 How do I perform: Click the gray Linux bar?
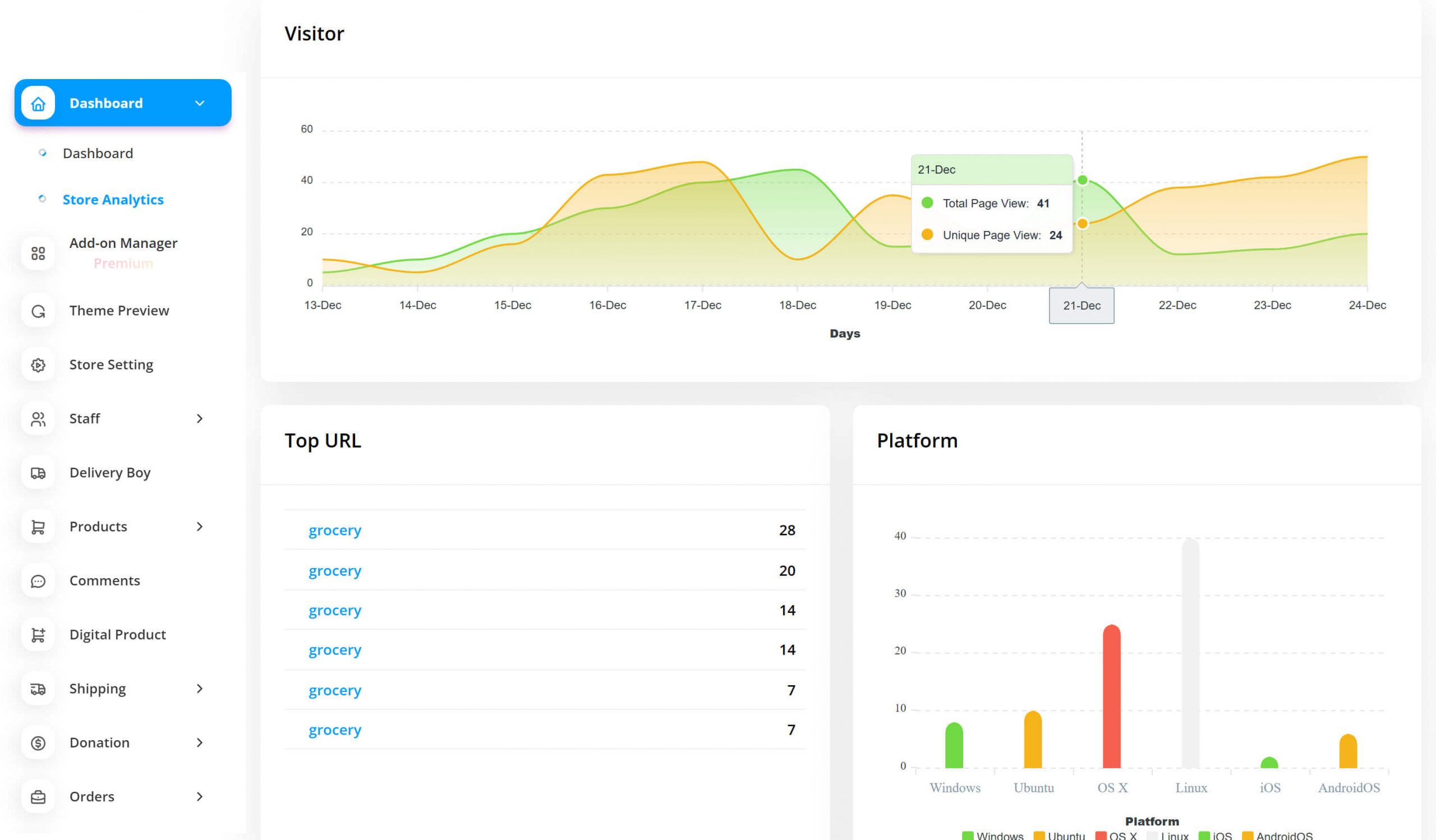pos(1190,653)
